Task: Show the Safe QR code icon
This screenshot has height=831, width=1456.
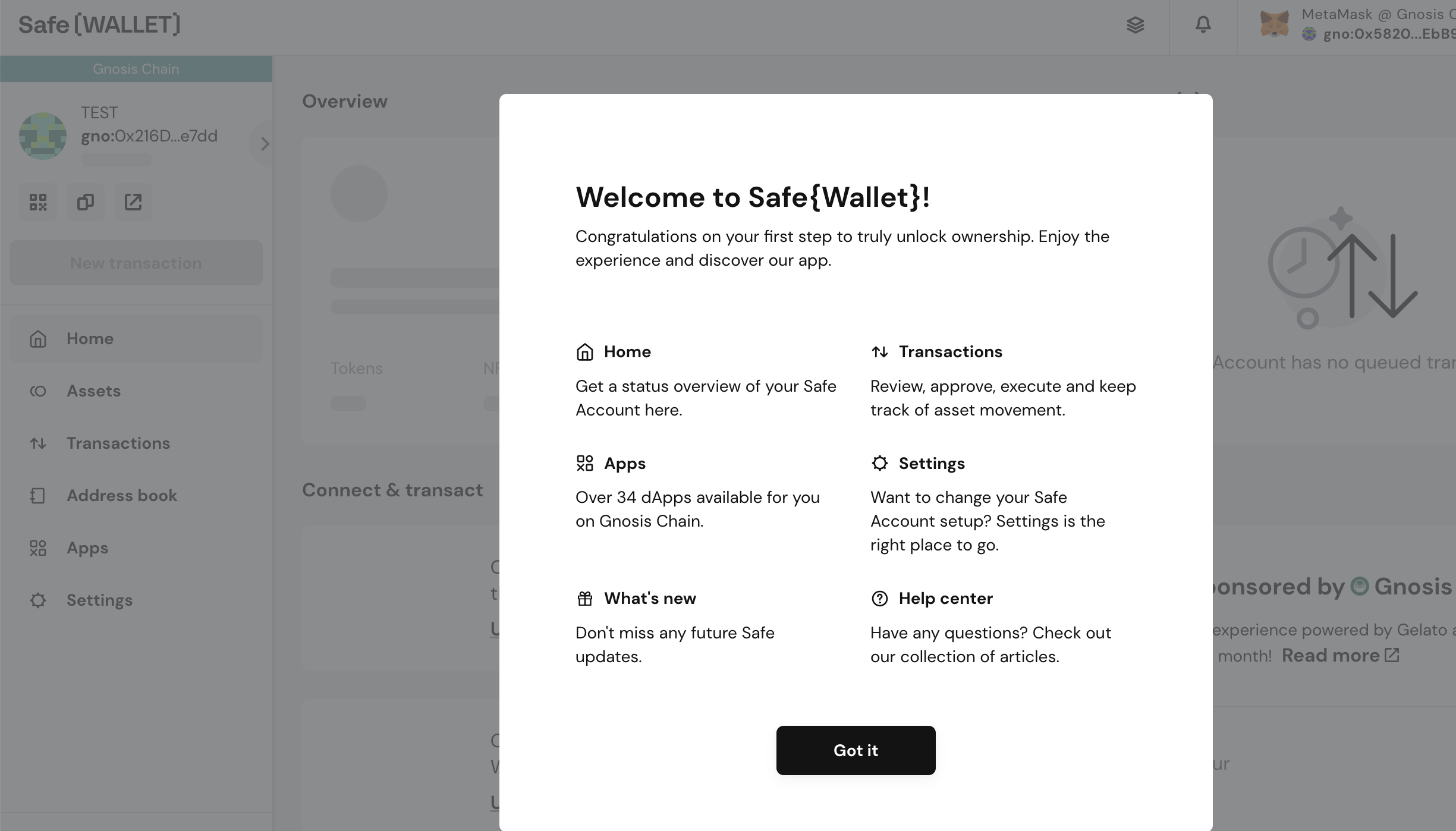Action: click(x=38, y=202)
